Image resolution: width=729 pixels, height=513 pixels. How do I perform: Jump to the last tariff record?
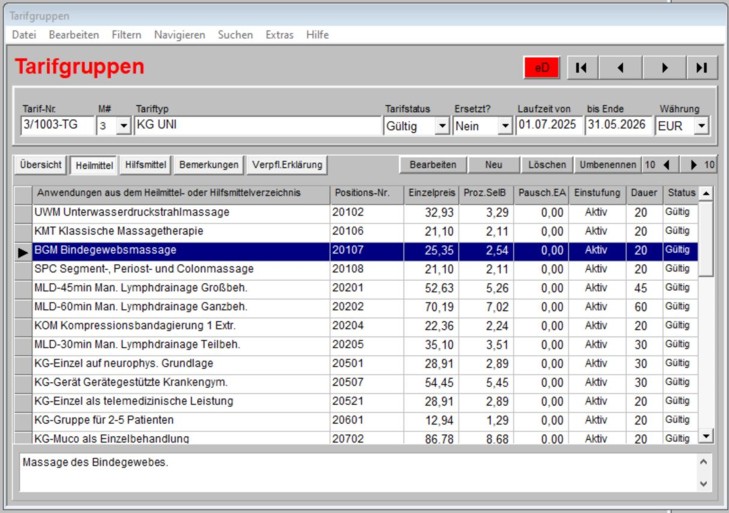pyautogui.click(x=701, y=67)
